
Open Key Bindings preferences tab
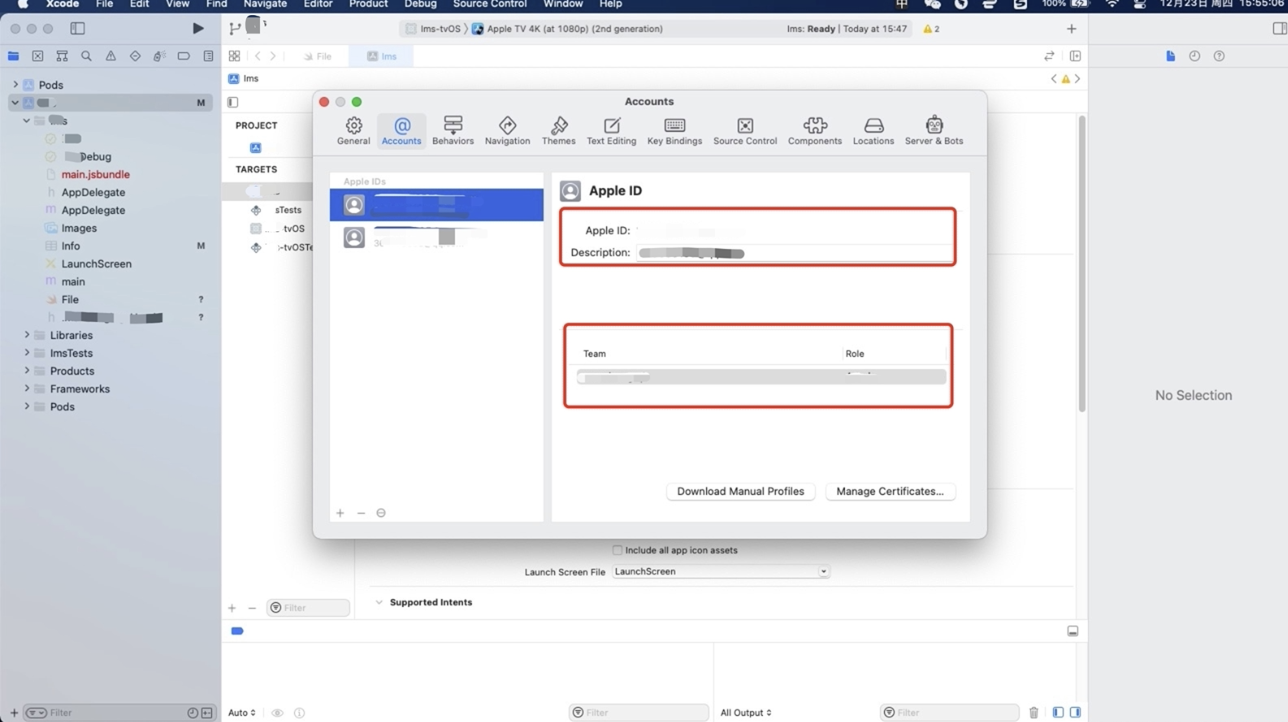[674, 131]
